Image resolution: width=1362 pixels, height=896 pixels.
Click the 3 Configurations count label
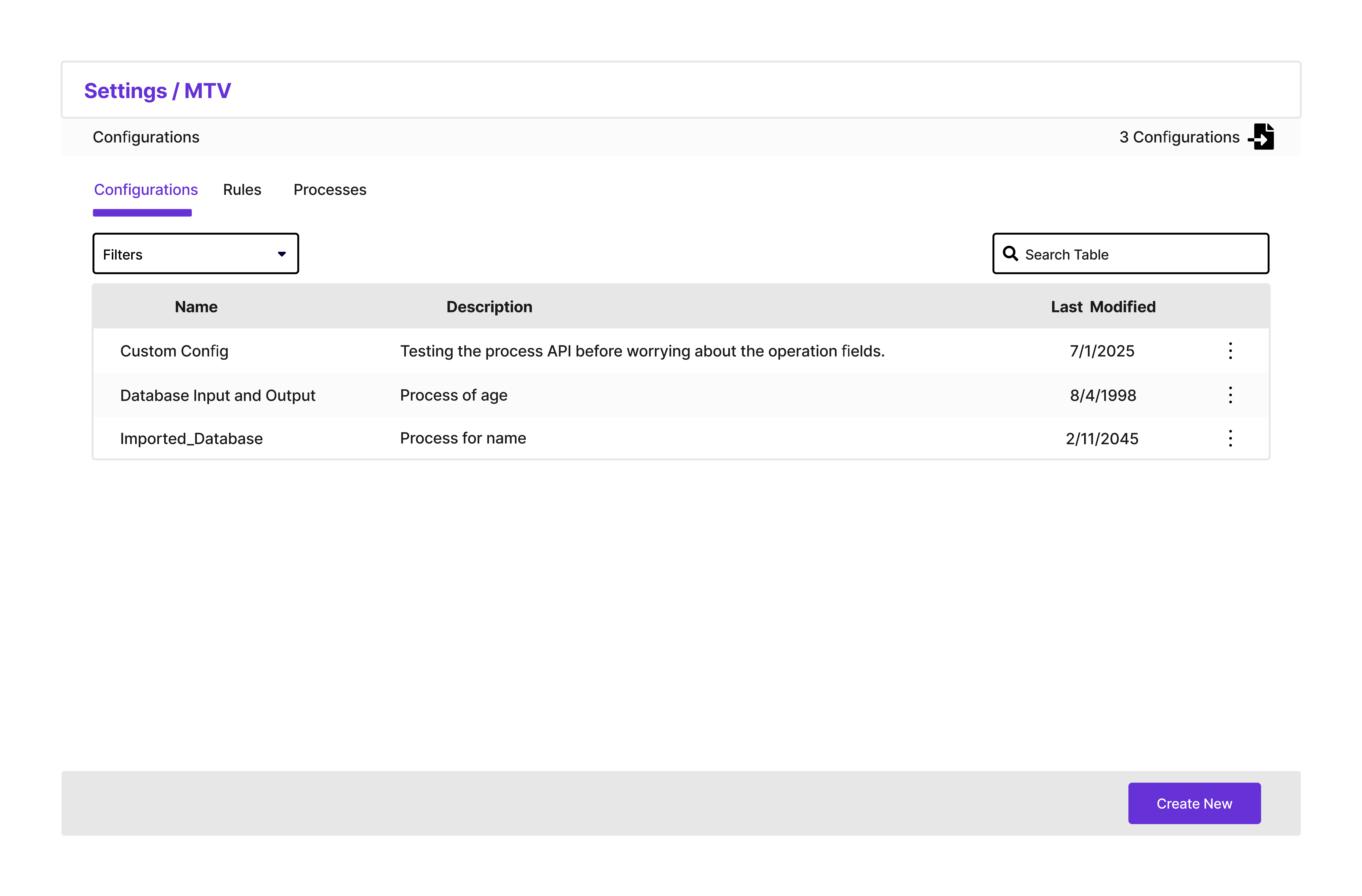click(1179, 137)
